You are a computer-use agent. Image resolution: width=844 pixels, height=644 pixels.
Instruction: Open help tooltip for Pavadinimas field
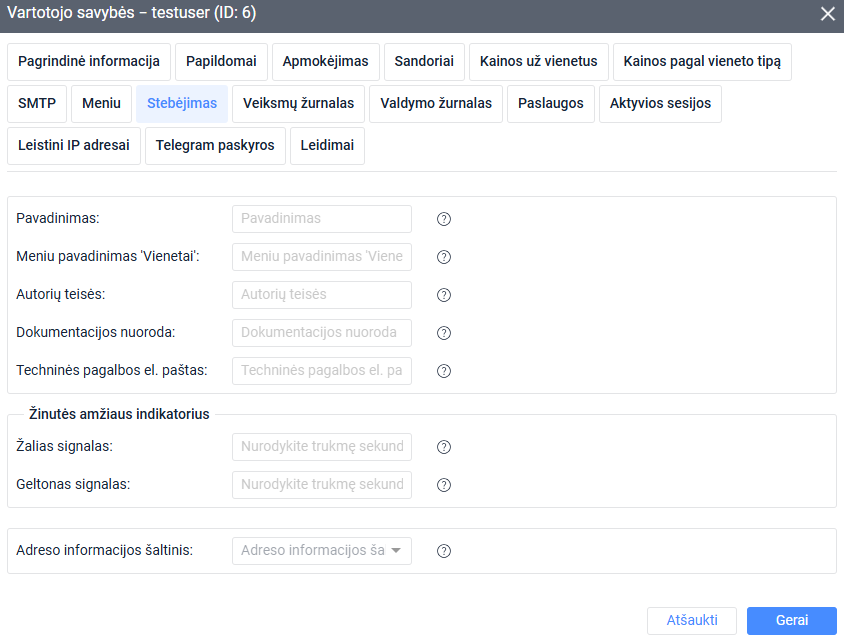click(x=444, y=218)
